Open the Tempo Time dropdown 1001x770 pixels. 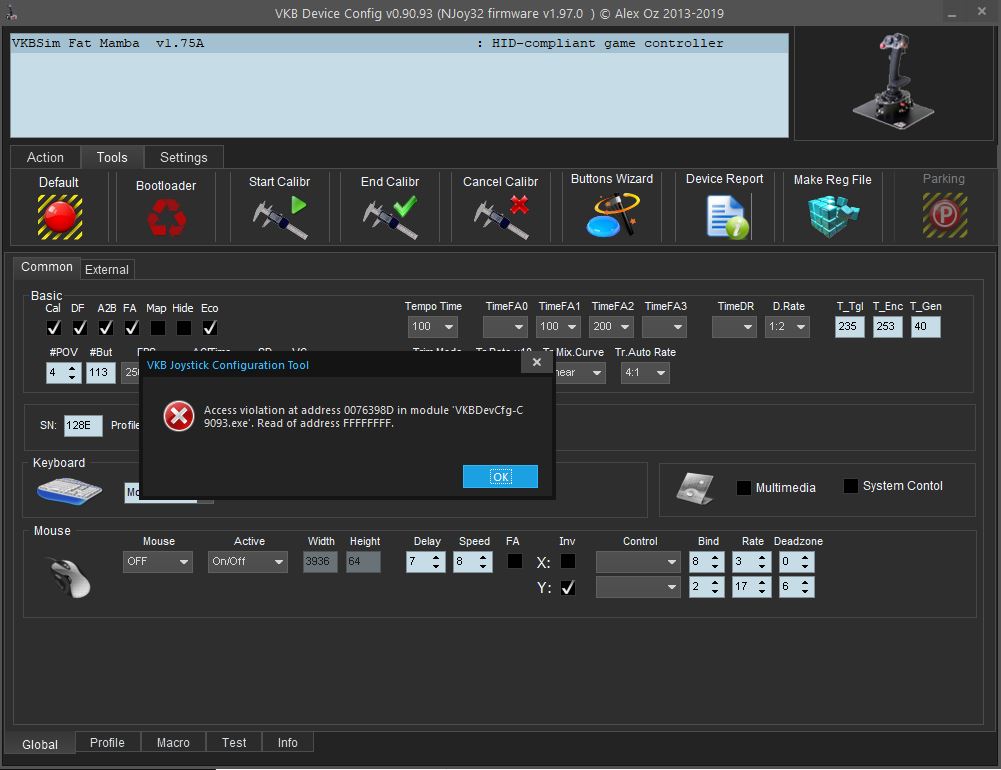pos(432,327)
